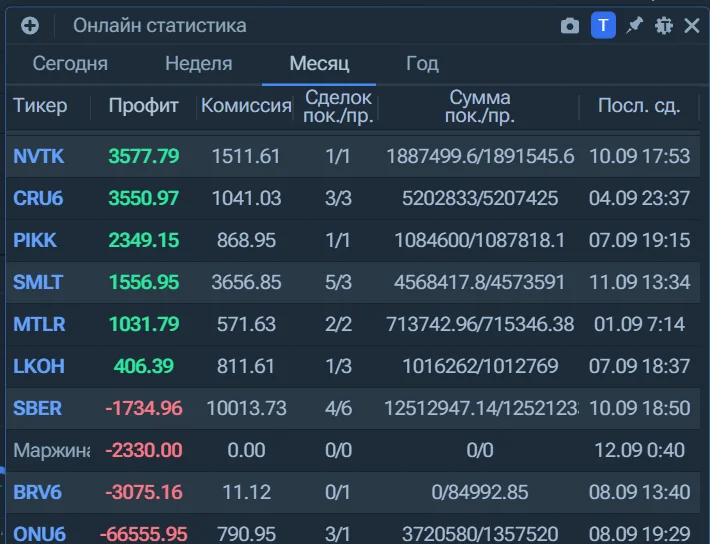Switch to the Сегодня tab
This screenshot has width=710, height=544.
pos(70,63)
